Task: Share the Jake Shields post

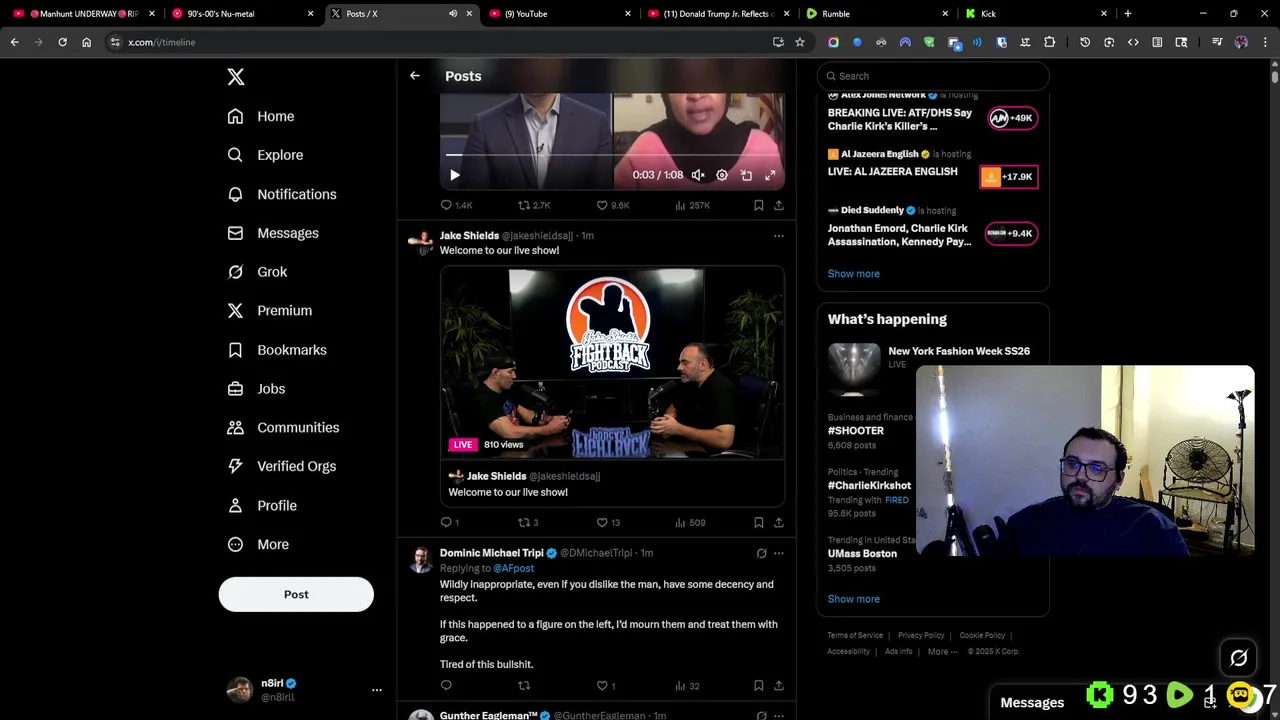Action: [x=779, y=522]
